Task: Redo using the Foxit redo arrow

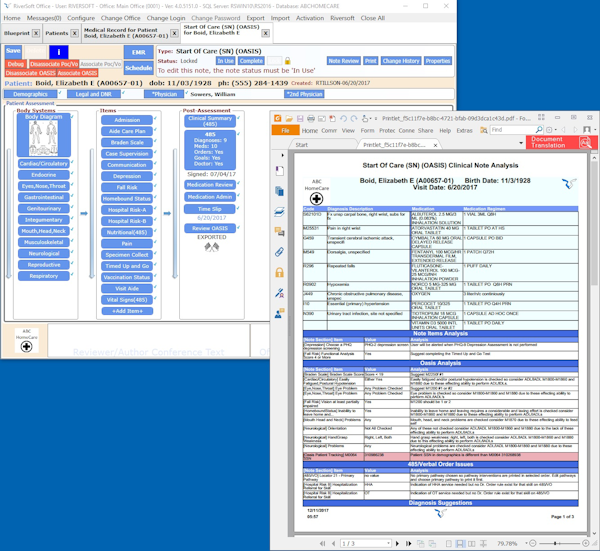Action: (x=354, y=119)
